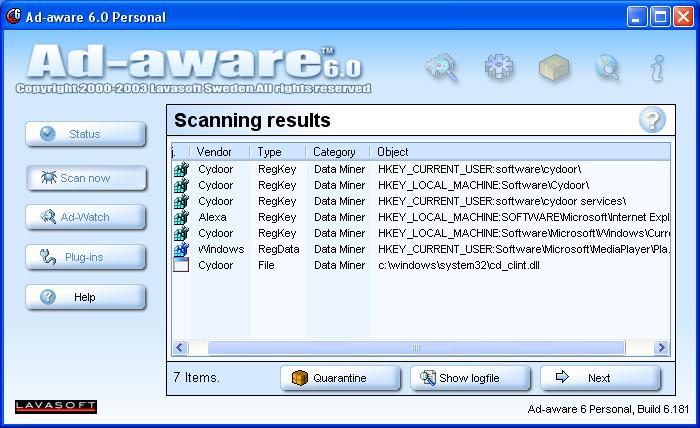Proceed with the Next button
Viewport: 700px width, 428px height.
pyautogui.click(x=600, y=378)
